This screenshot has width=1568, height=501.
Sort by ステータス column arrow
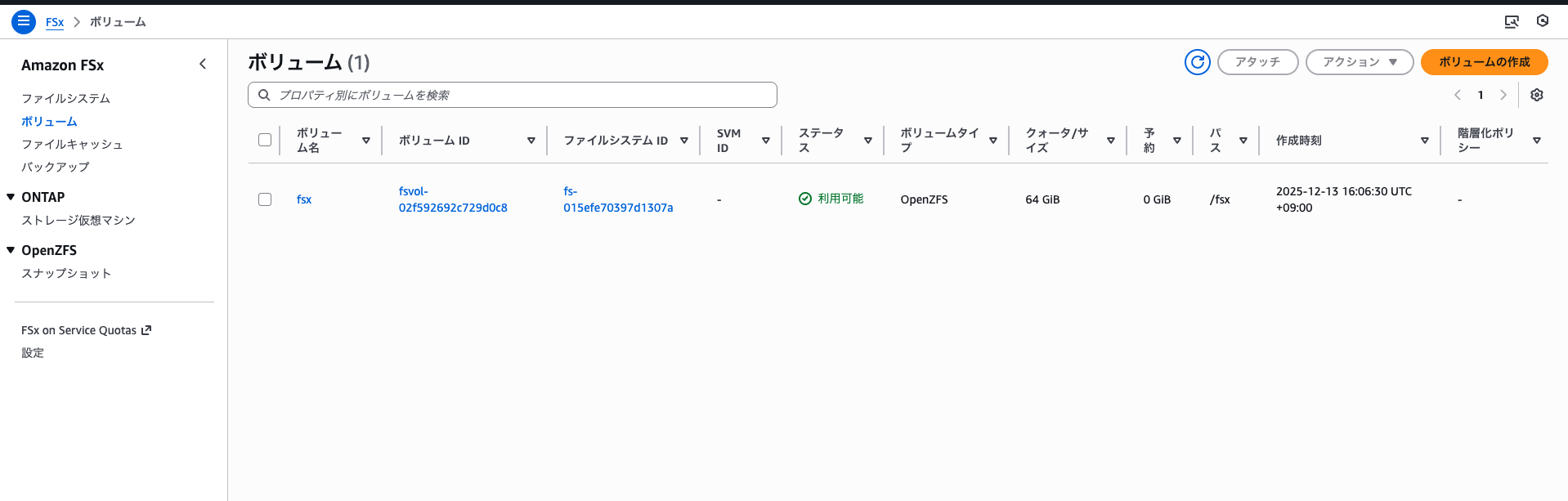[868, 141]
